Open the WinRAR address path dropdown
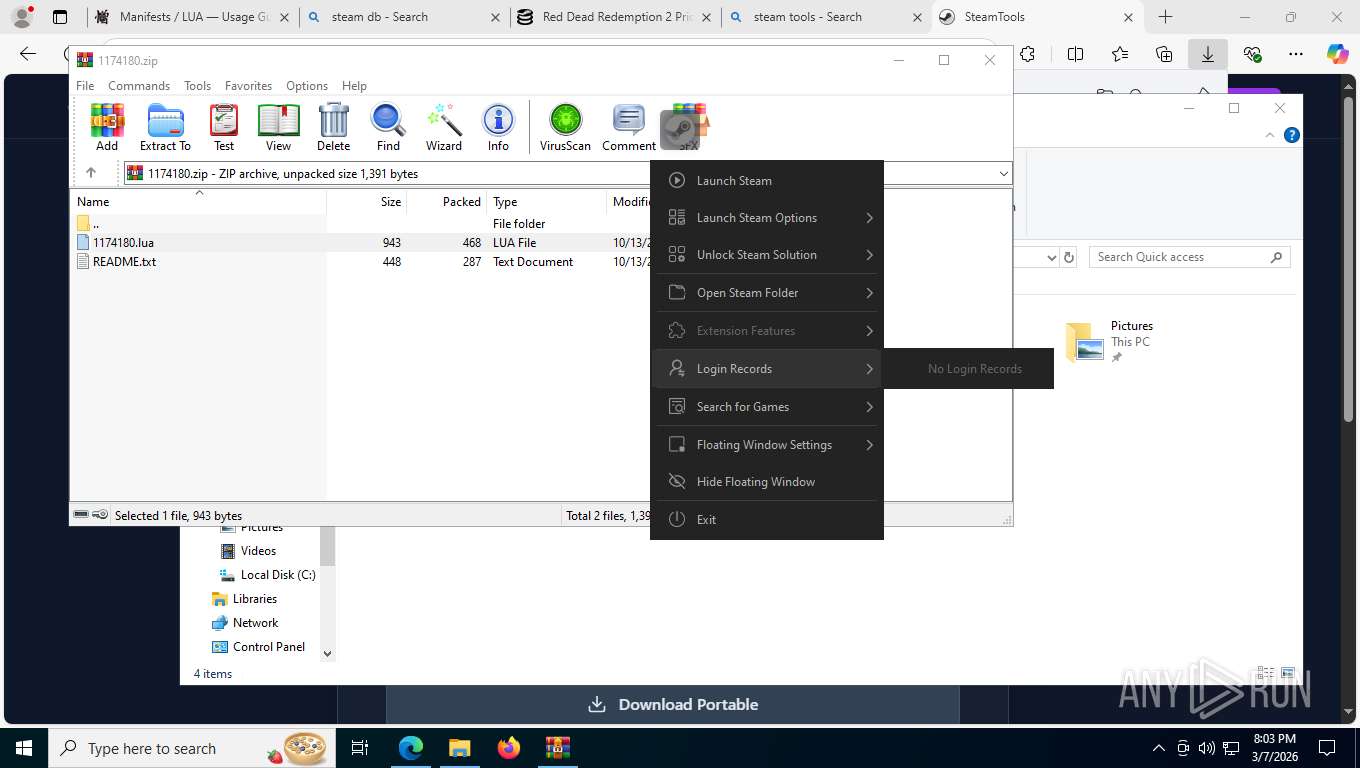The width and height of the screenshot is (1360, 768). coord(1003,174)
